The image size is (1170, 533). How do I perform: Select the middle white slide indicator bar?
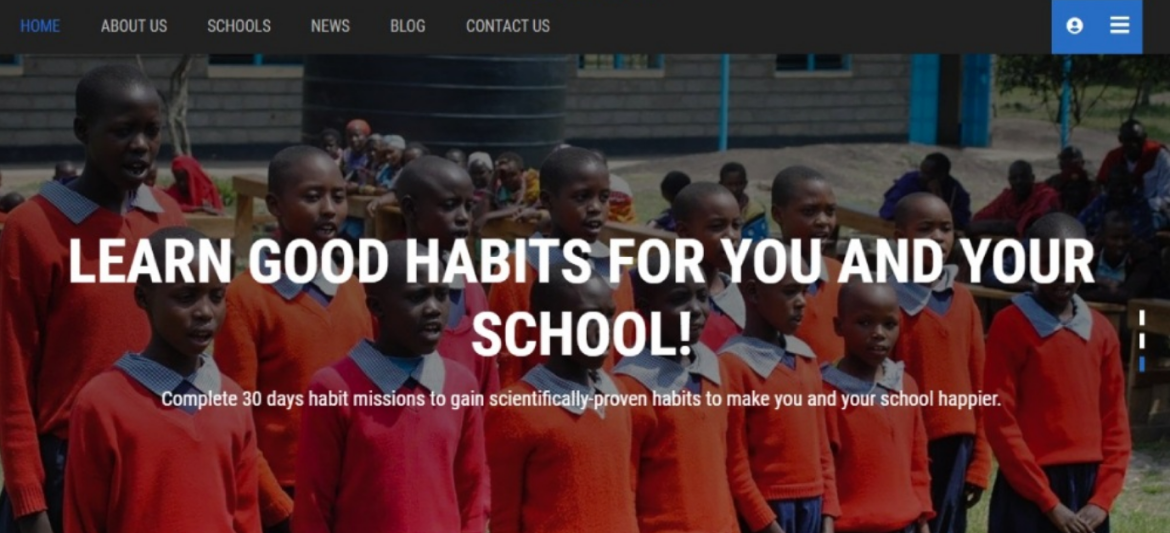(x=1142, y=340)
